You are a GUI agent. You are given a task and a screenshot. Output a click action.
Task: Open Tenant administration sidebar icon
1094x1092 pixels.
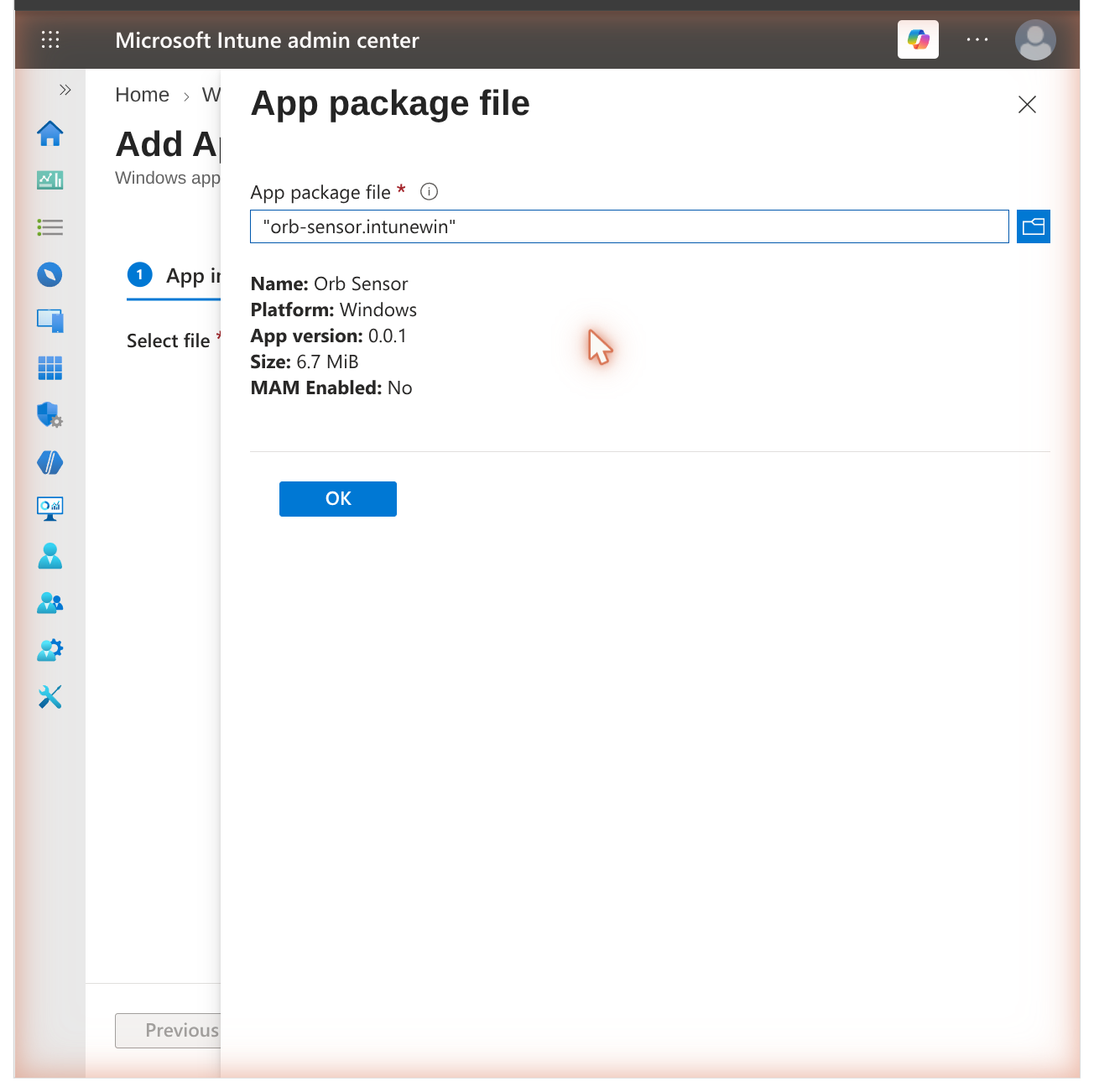[50, 650]
